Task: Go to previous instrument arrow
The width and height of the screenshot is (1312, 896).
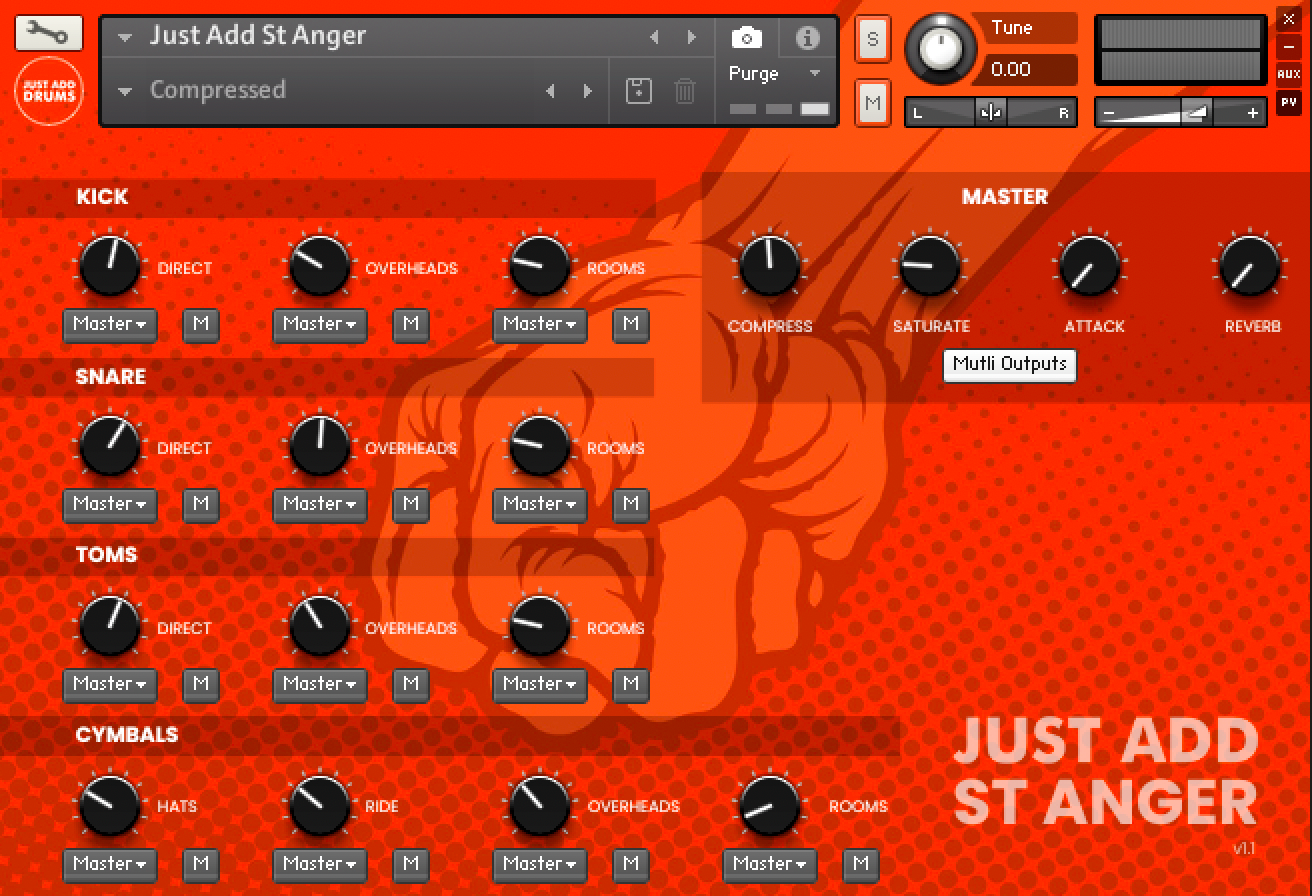Action: coord(655,37)
